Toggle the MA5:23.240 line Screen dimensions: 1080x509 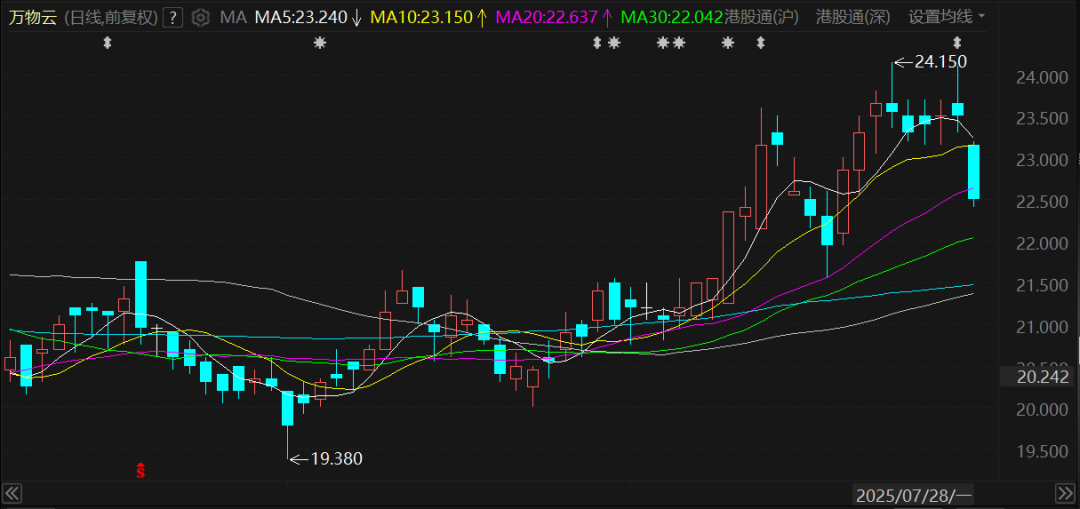309,17
